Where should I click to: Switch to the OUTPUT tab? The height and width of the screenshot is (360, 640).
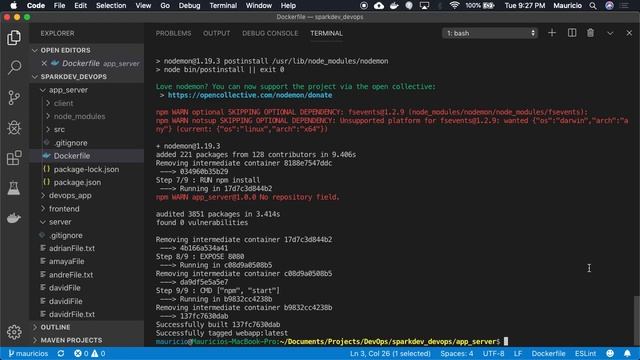pyautogui.click(x=217, y=33)
